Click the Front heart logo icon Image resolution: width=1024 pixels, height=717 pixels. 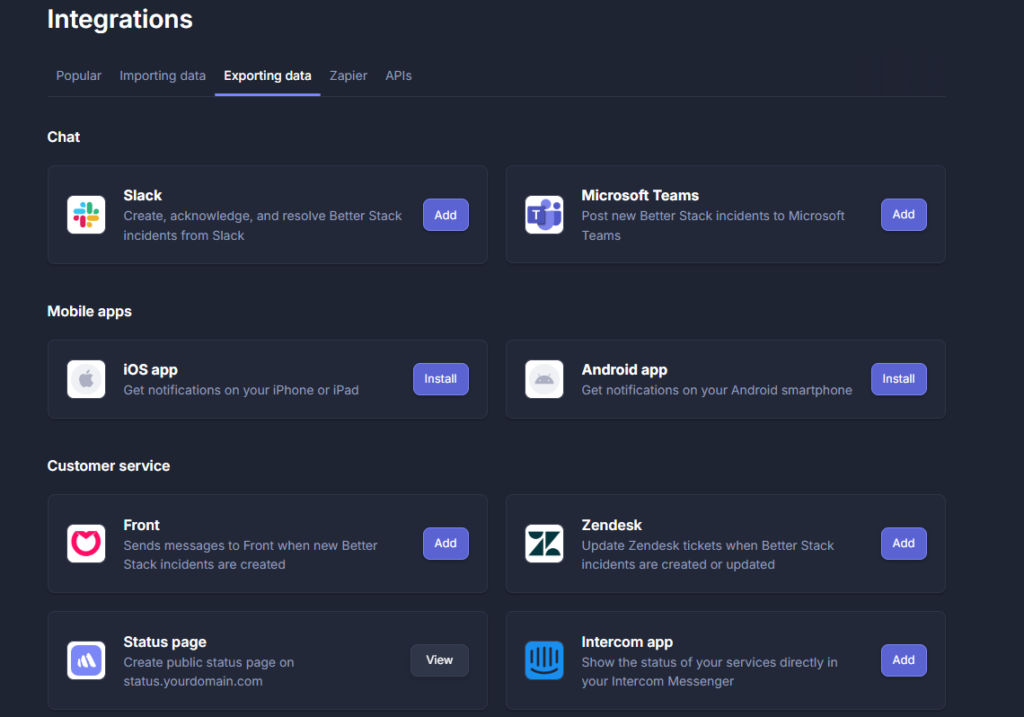pyautogui.click(x=86, y=544)
